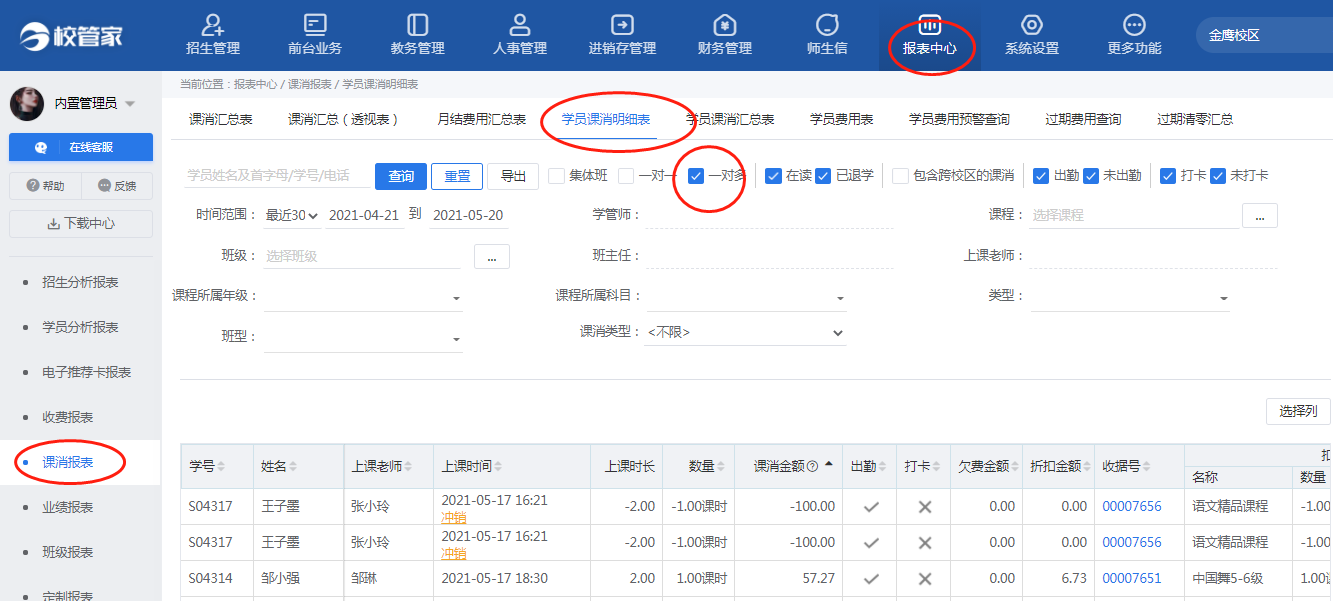Uncheck the 未打卡 checkbox

click(1218, 176)
